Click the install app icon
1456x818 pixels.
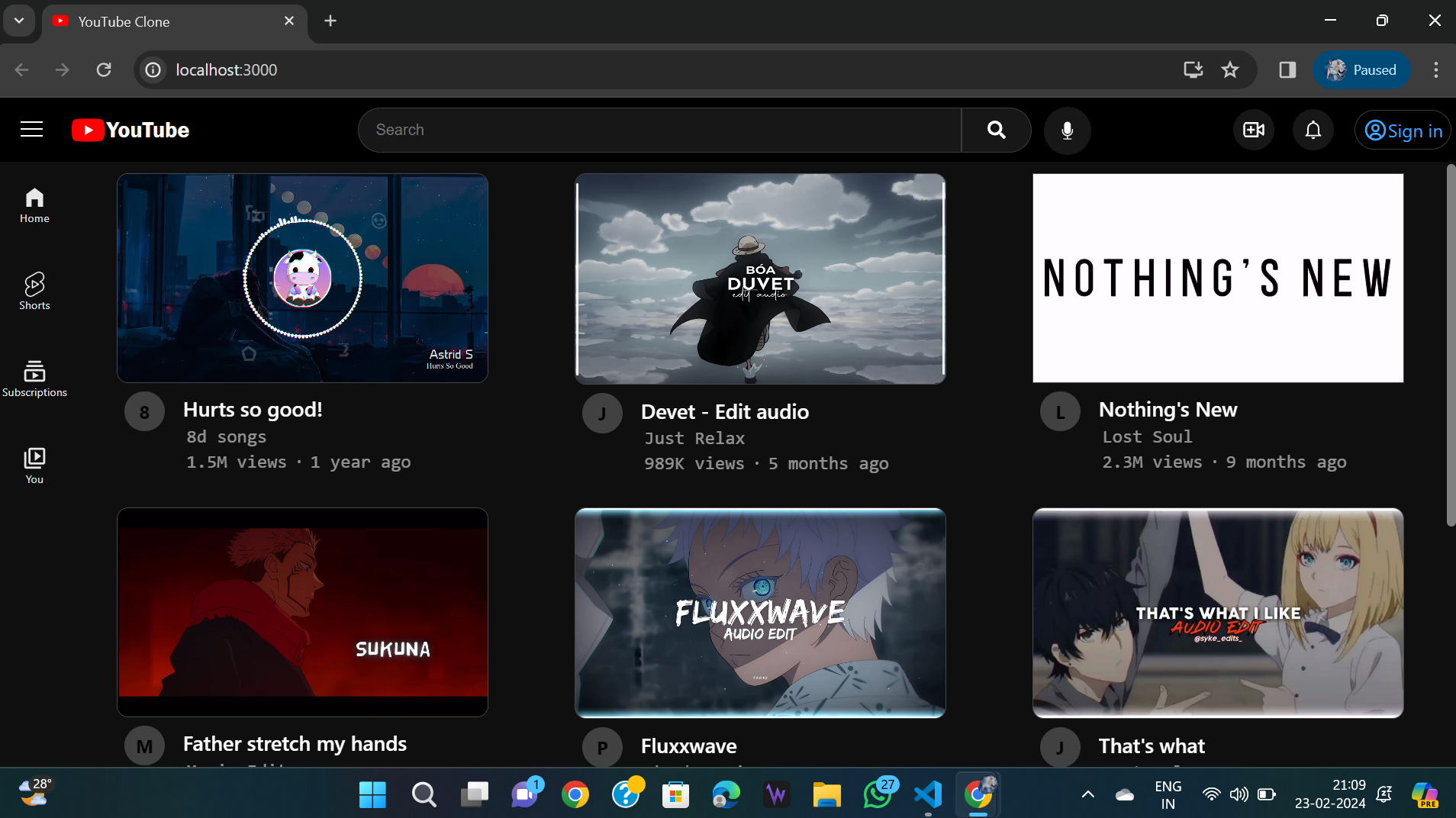[x=1193, y=70]
